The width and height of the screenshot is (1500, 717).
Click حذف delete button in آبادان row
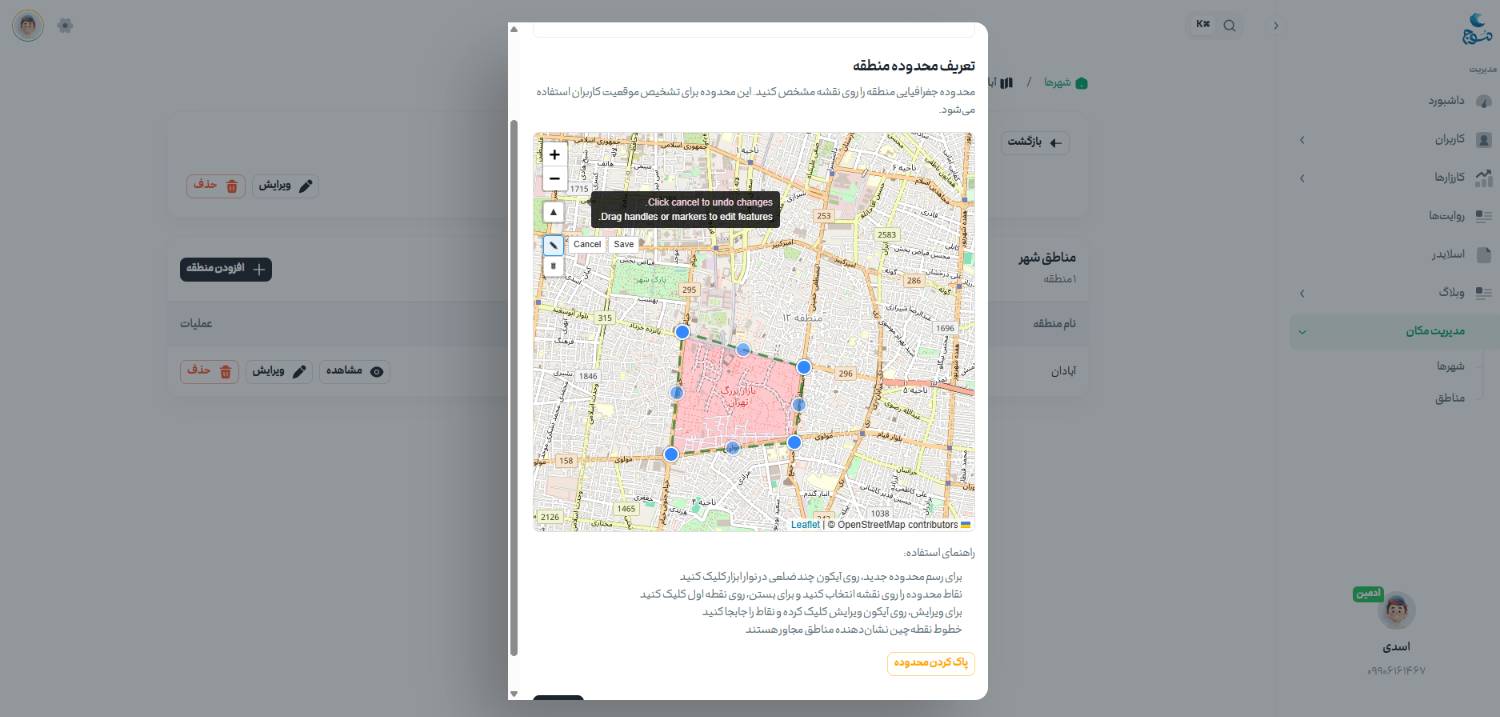[210, 371]
